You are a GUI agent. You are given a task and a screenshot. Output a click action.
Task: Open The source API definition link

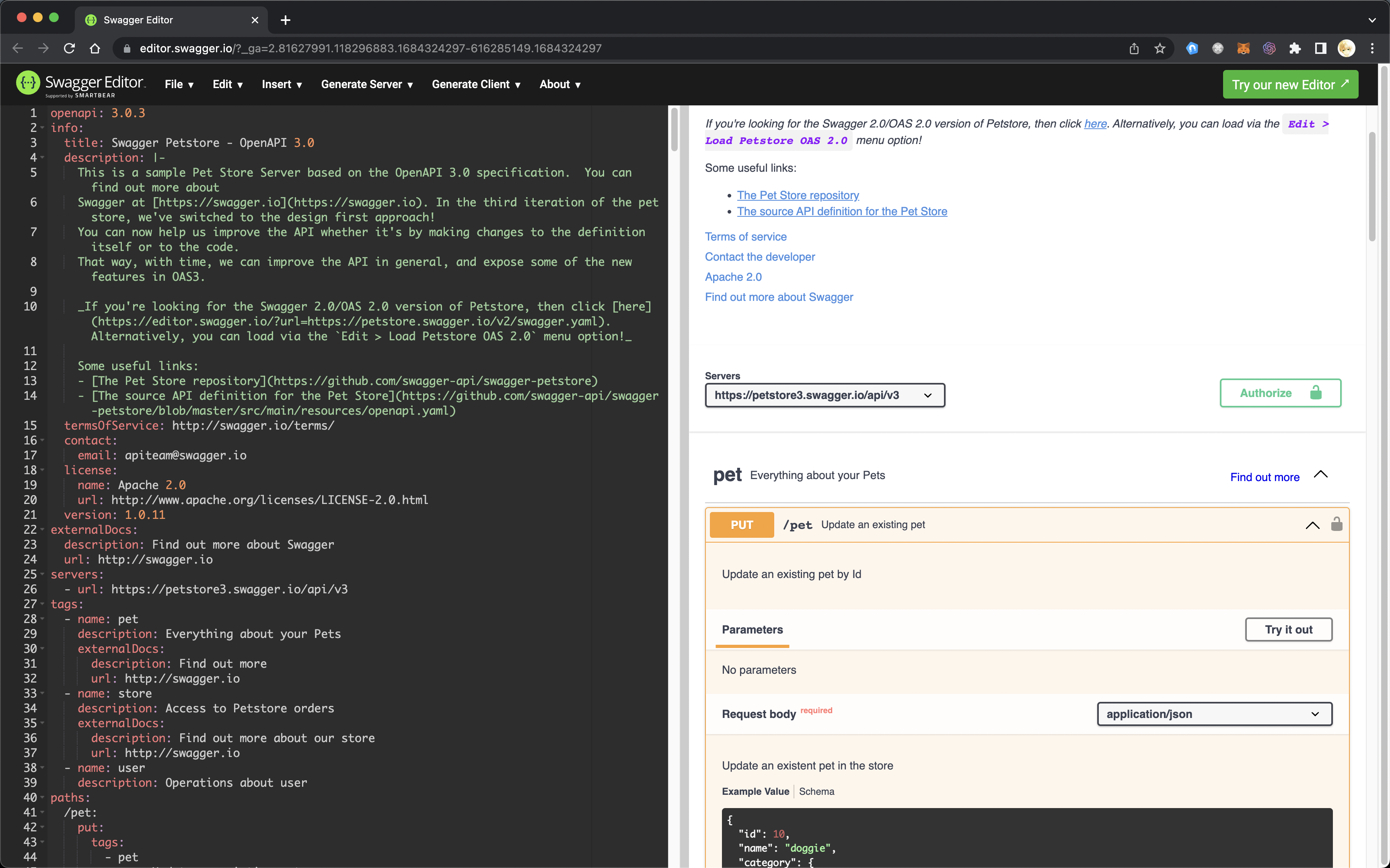(842, 211)
